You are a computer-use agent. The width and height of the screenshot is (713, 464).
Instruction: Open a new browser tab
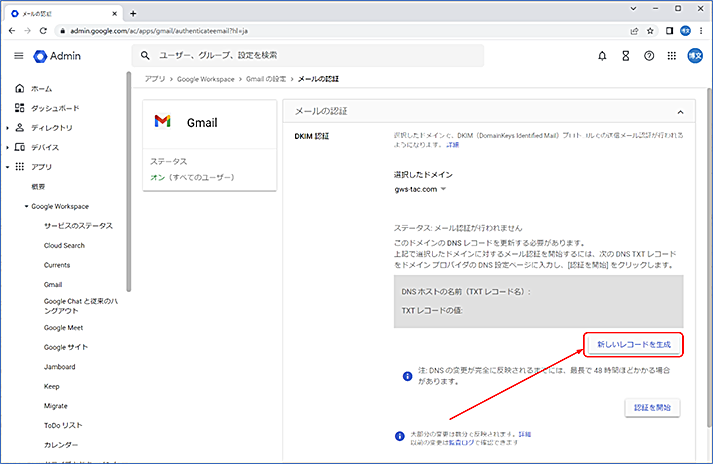click(133, 14)
